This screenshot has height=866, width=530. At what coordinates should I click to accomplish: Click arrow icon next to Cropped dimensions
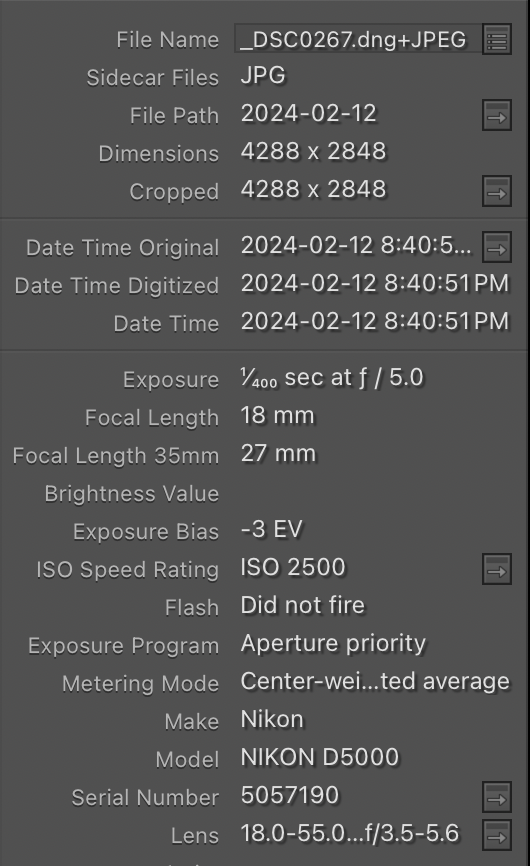click(497, 191)
